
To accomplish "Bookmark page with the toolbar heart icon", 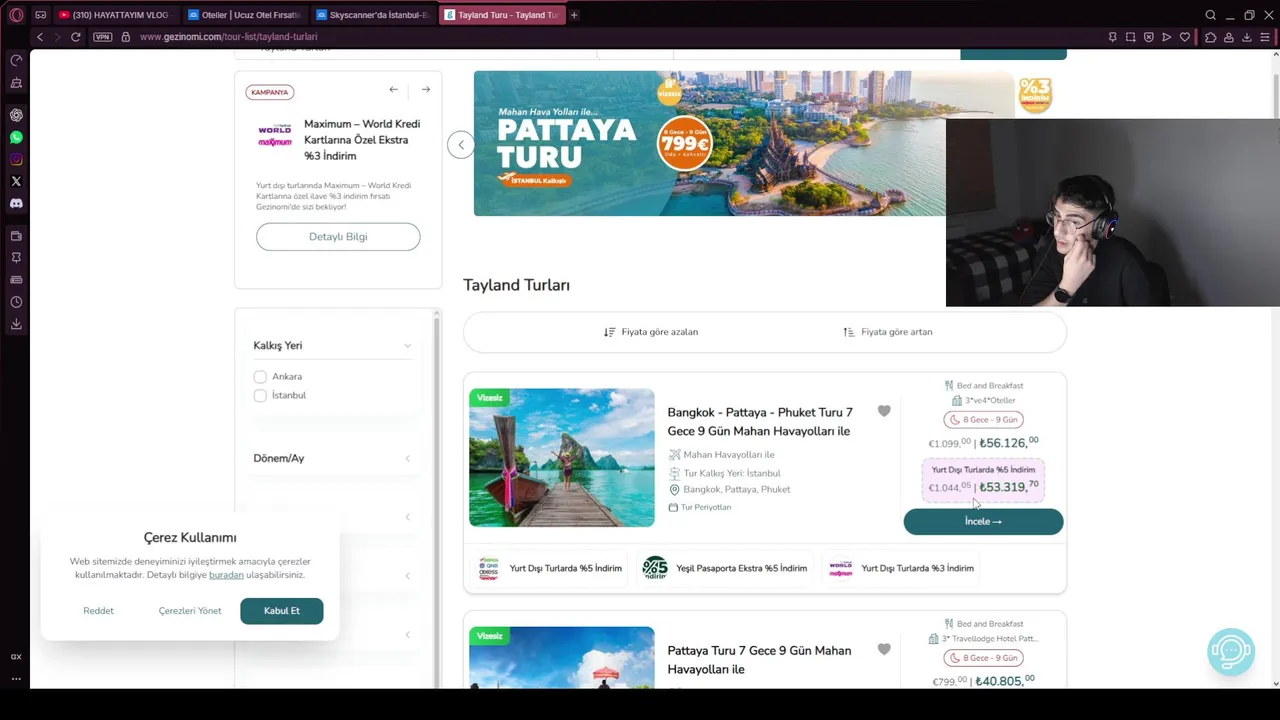I will 1185,37.
